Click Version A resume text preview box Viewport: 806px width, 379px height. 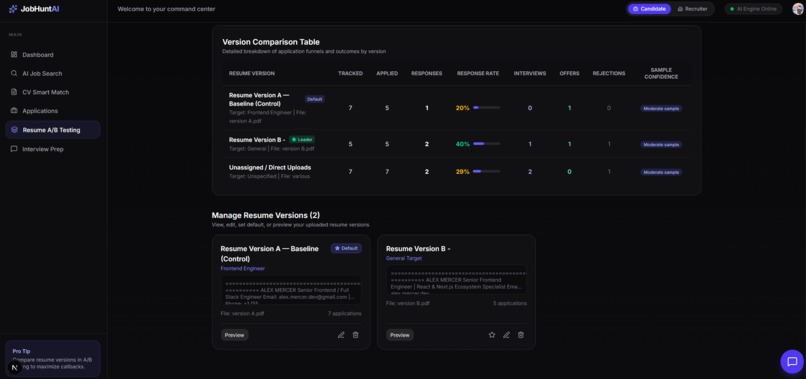coord(291,291)
